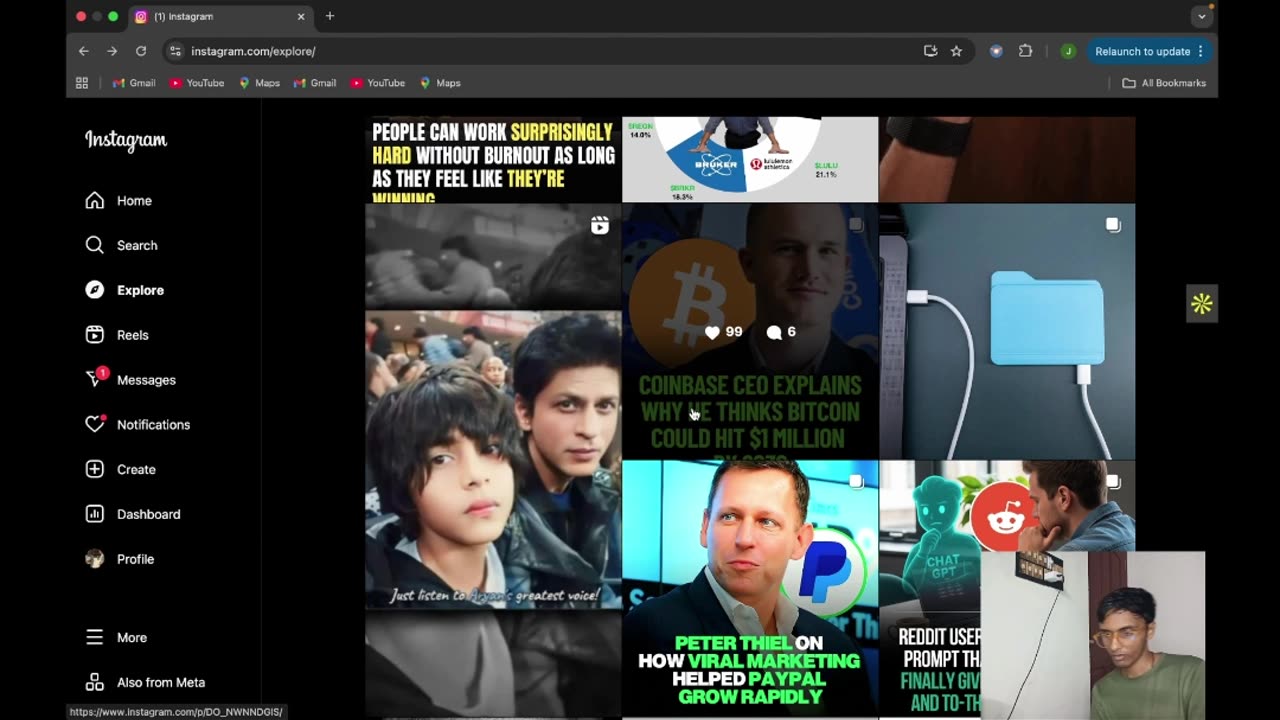The height and width of the screenshot is (720, 1280).
Task: Open Notifications in the sidebar
Action: tap(153, 424)
